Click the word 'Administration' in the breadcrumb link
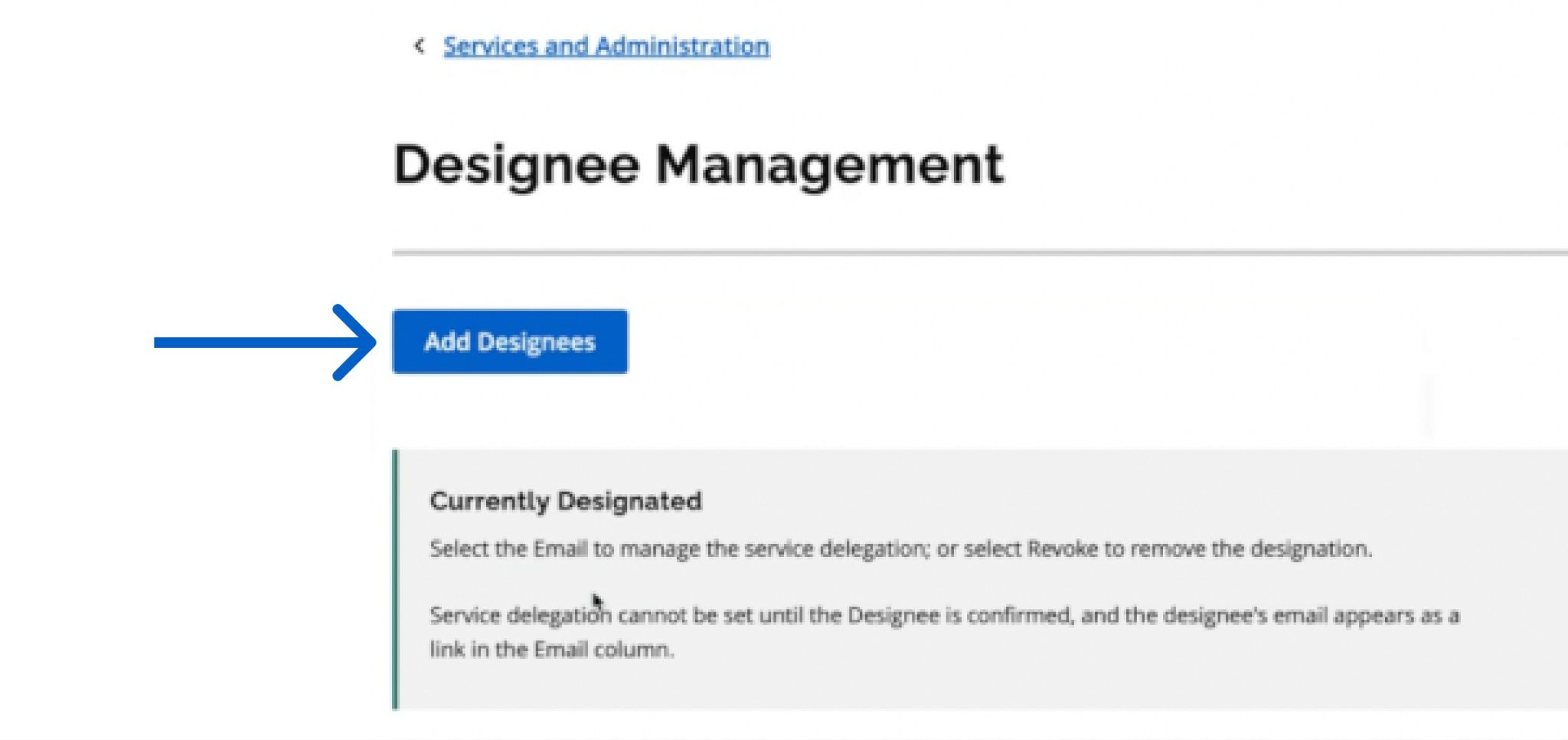The width and height of the screenshot is (1568, 740). (681, 46)
